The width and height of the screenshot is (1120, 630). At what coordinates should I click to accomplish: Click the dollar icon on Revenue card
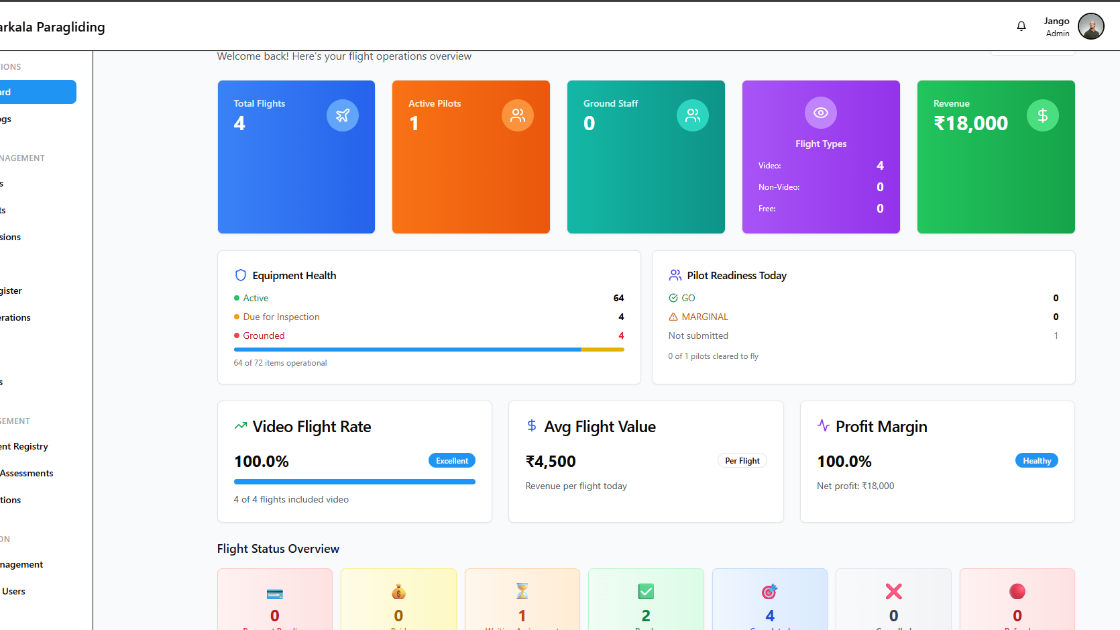click(x=1042, y=115)
